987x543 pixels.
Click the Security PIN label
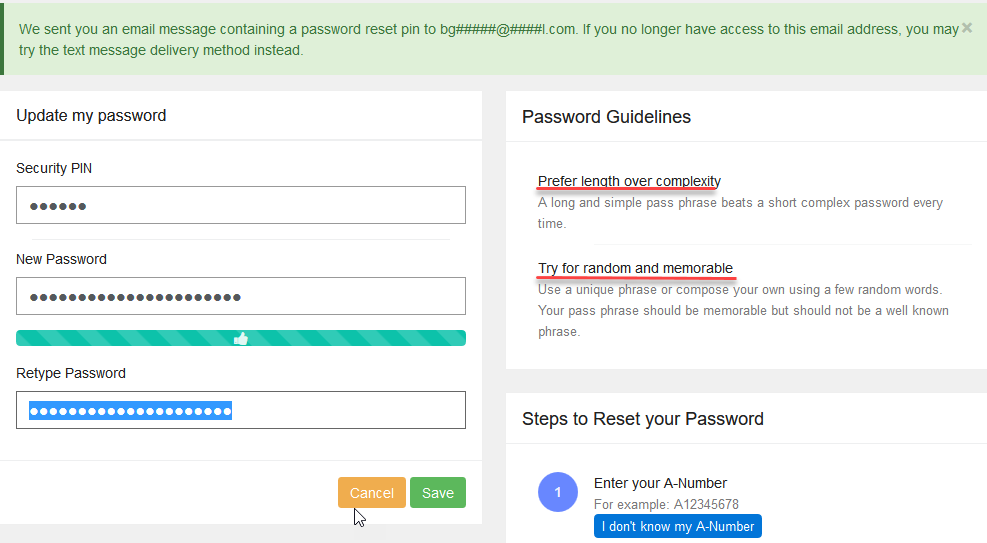[54, 168]
